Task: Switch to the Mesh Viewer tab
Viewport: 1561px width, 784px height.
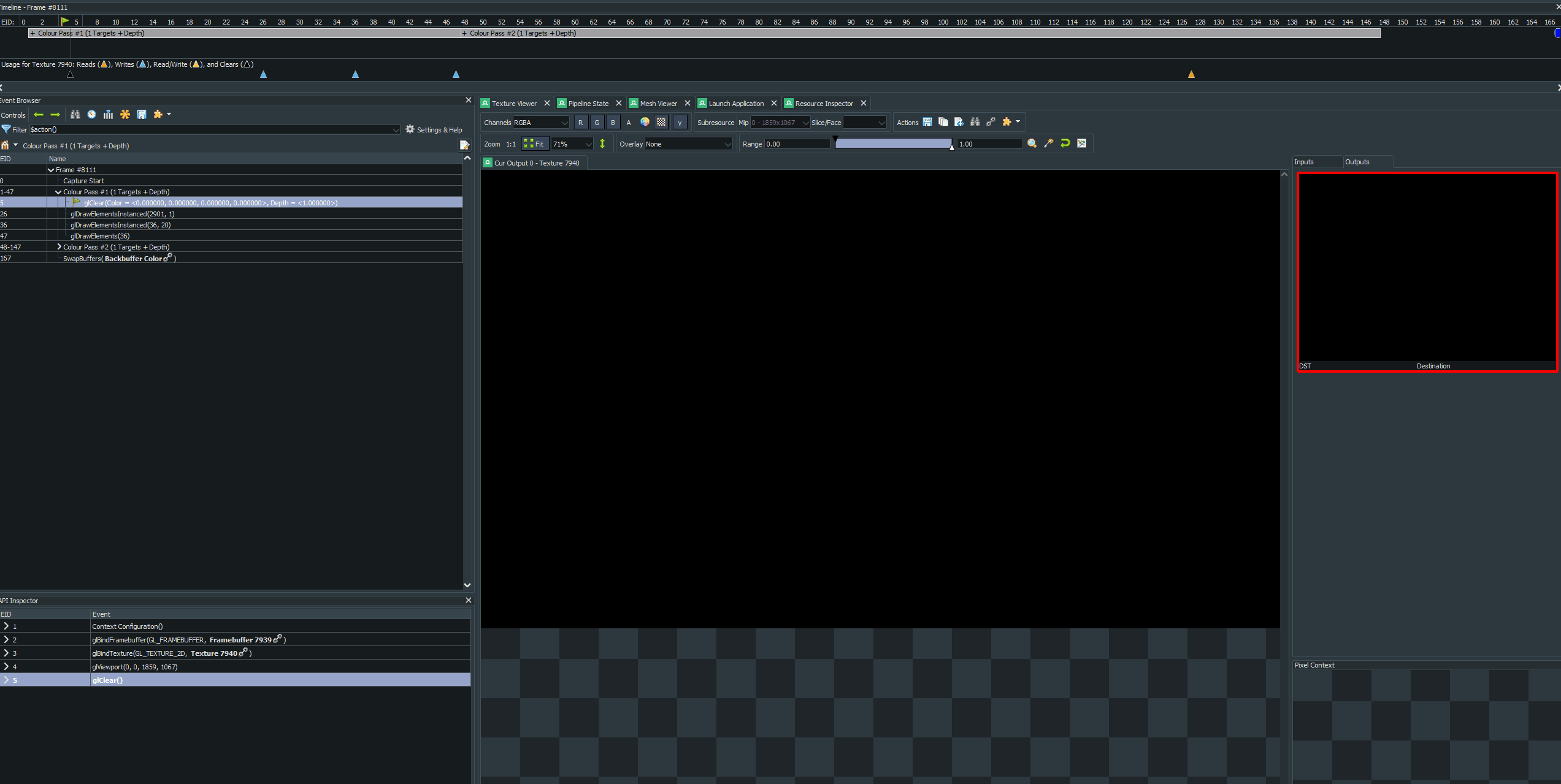Action: pyautogui.click(x=658, y=104)
